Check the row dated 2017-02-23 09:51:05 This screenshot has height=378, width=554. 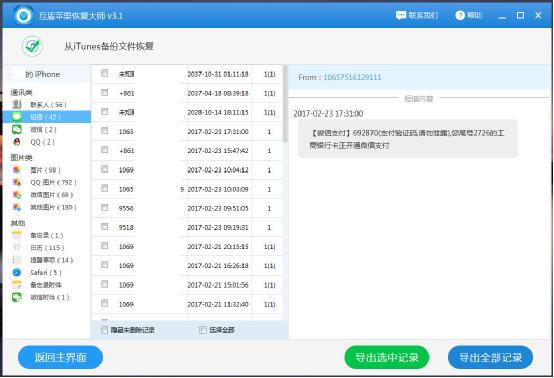coord(104,207)
